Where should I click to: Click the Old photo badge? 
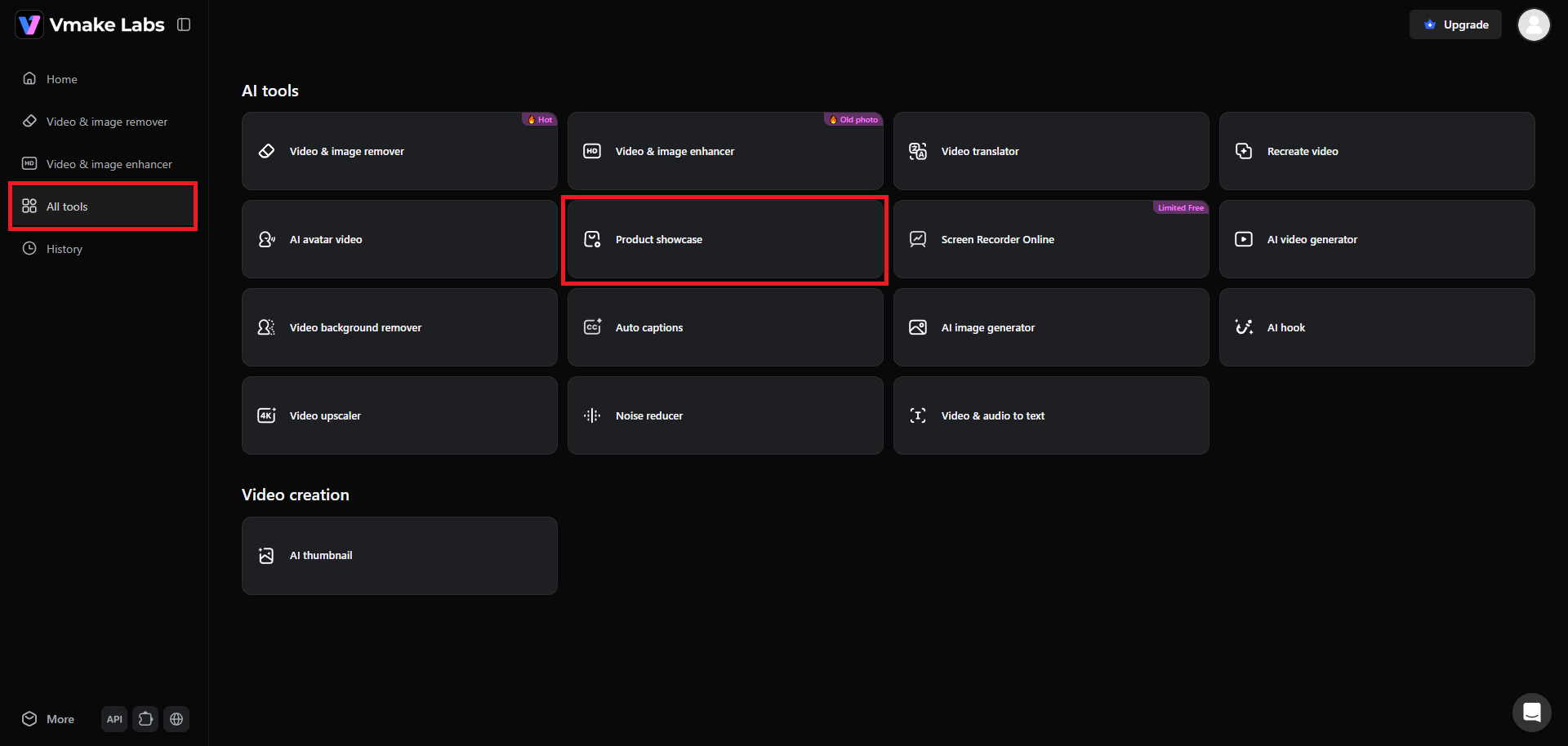click(x=853, y=119)
